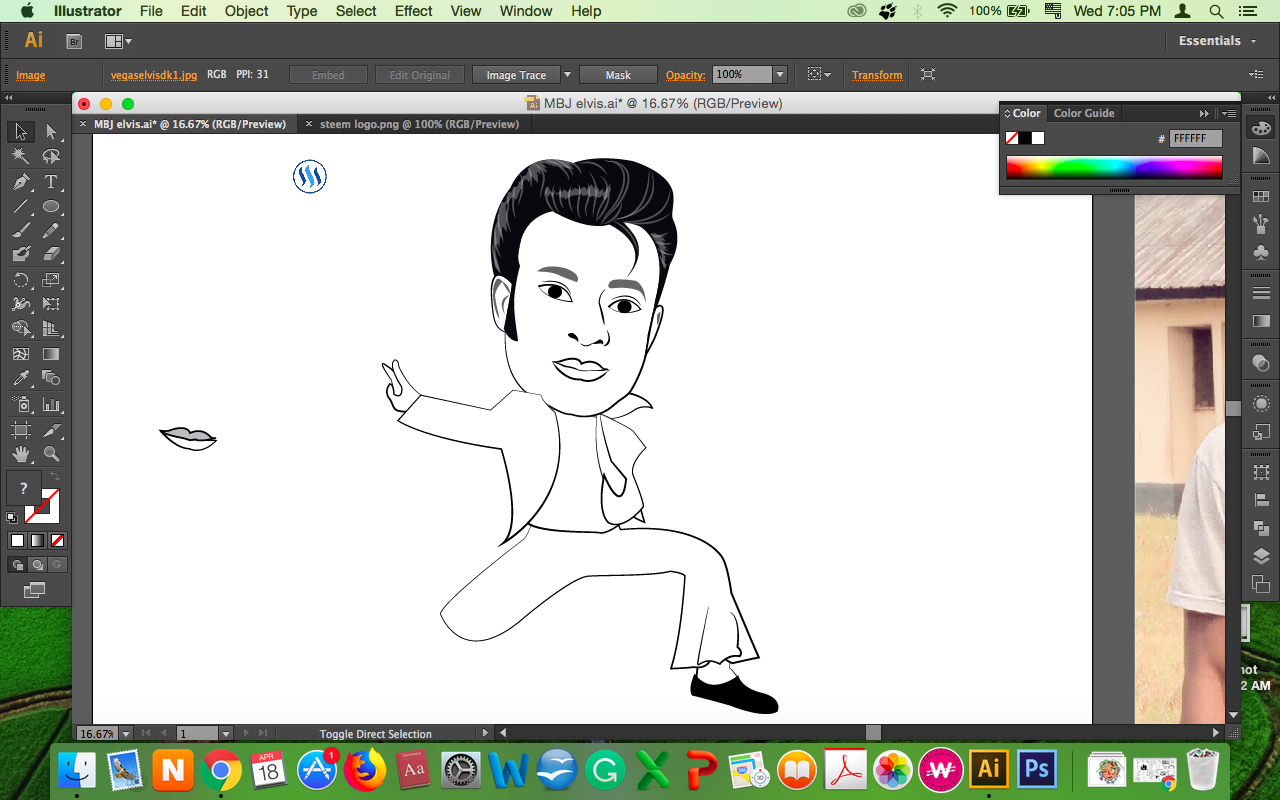The image size is (1280, 800).
Task: Switch to steem logo.png document tab
Action: click(x=419, y=124)
